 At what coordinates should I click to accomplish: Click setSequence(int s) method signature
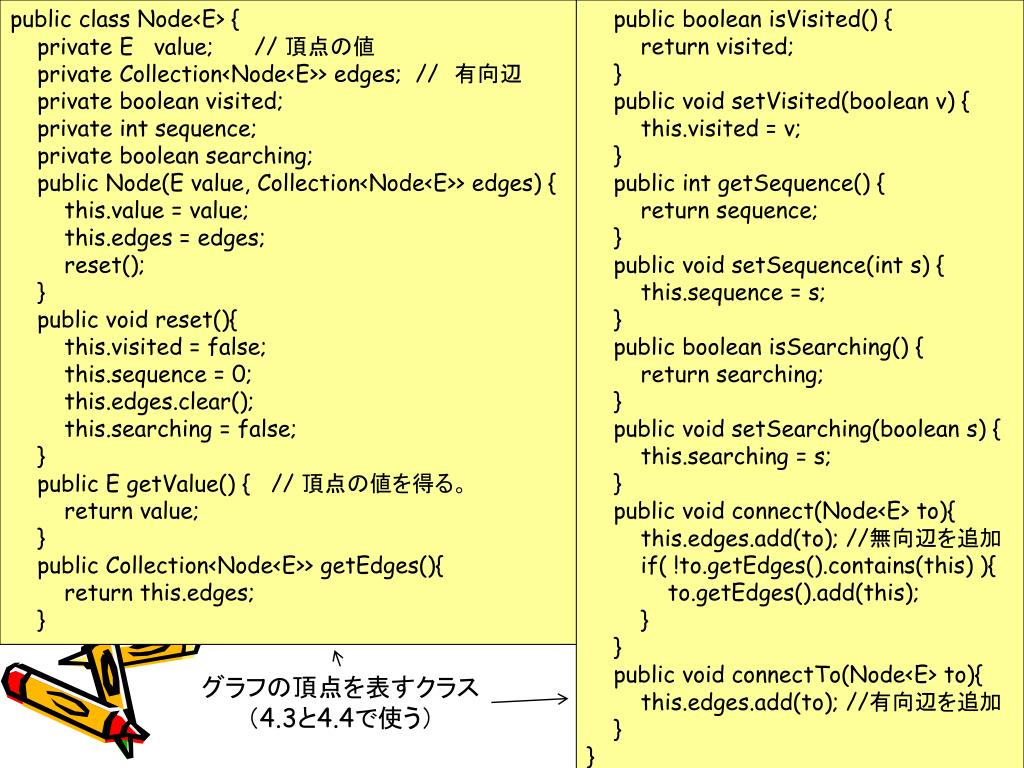(x=778, y=266)
